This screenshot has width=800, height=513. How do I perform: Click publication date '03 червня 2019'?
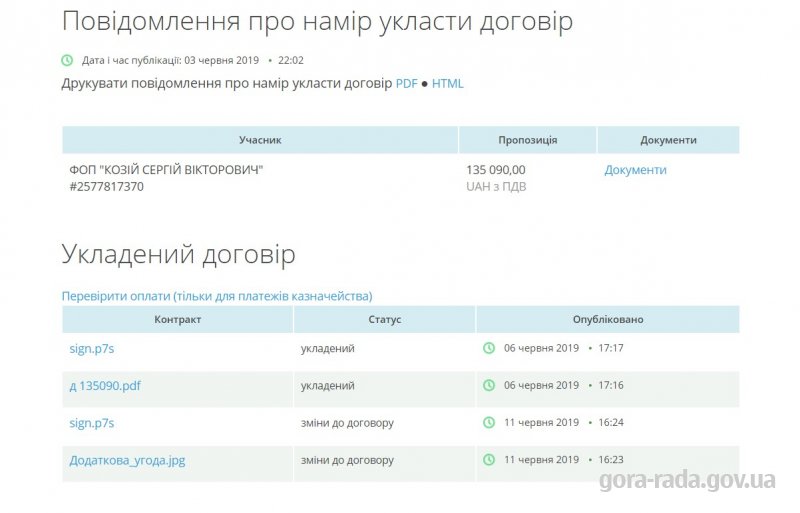[x=221, y=60]
